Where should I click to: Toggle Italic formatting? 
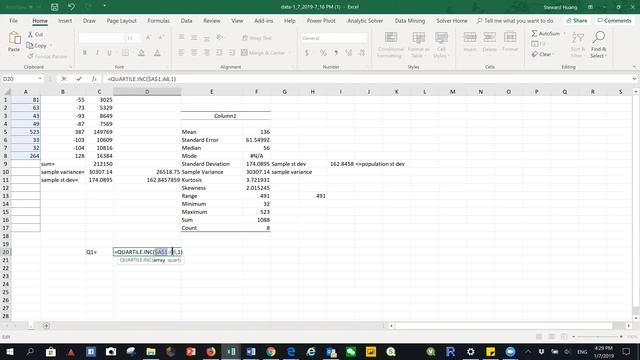(97, 53)
